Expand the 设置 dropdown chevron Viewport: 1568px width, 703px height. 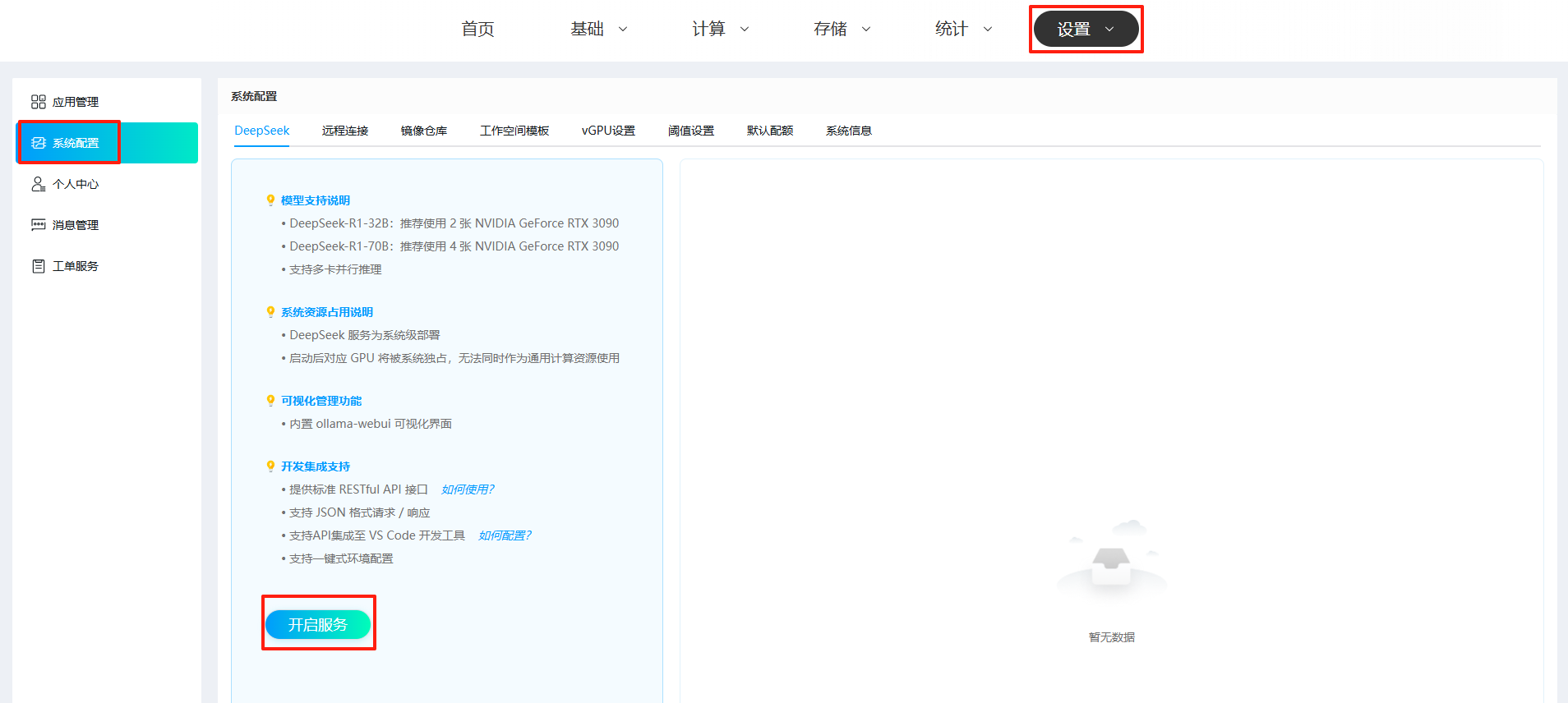(x=1109, y=29)
